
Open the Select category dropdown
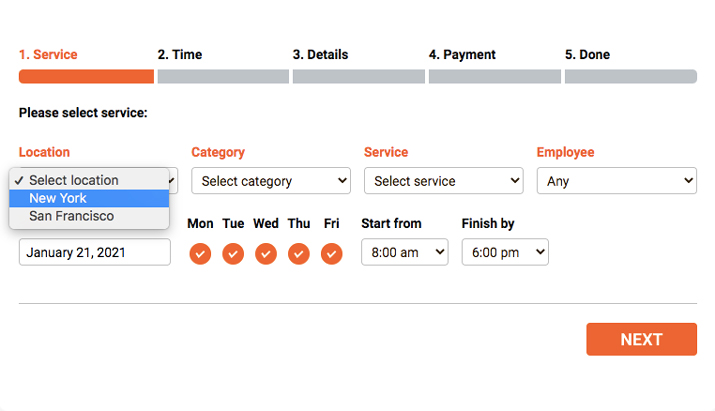271,181
